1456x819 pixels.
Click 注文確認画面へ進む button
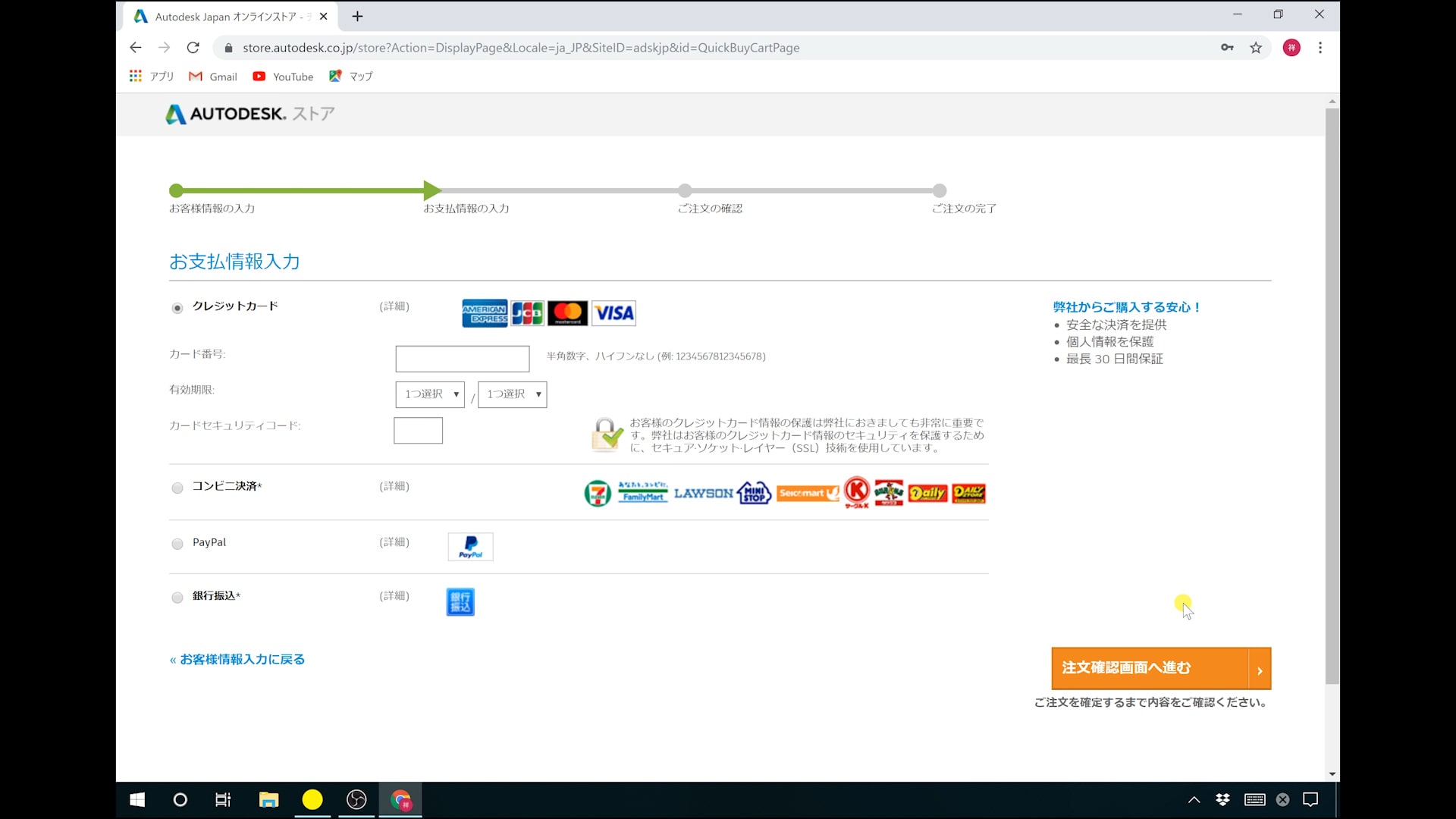(x=1160, y=668)
